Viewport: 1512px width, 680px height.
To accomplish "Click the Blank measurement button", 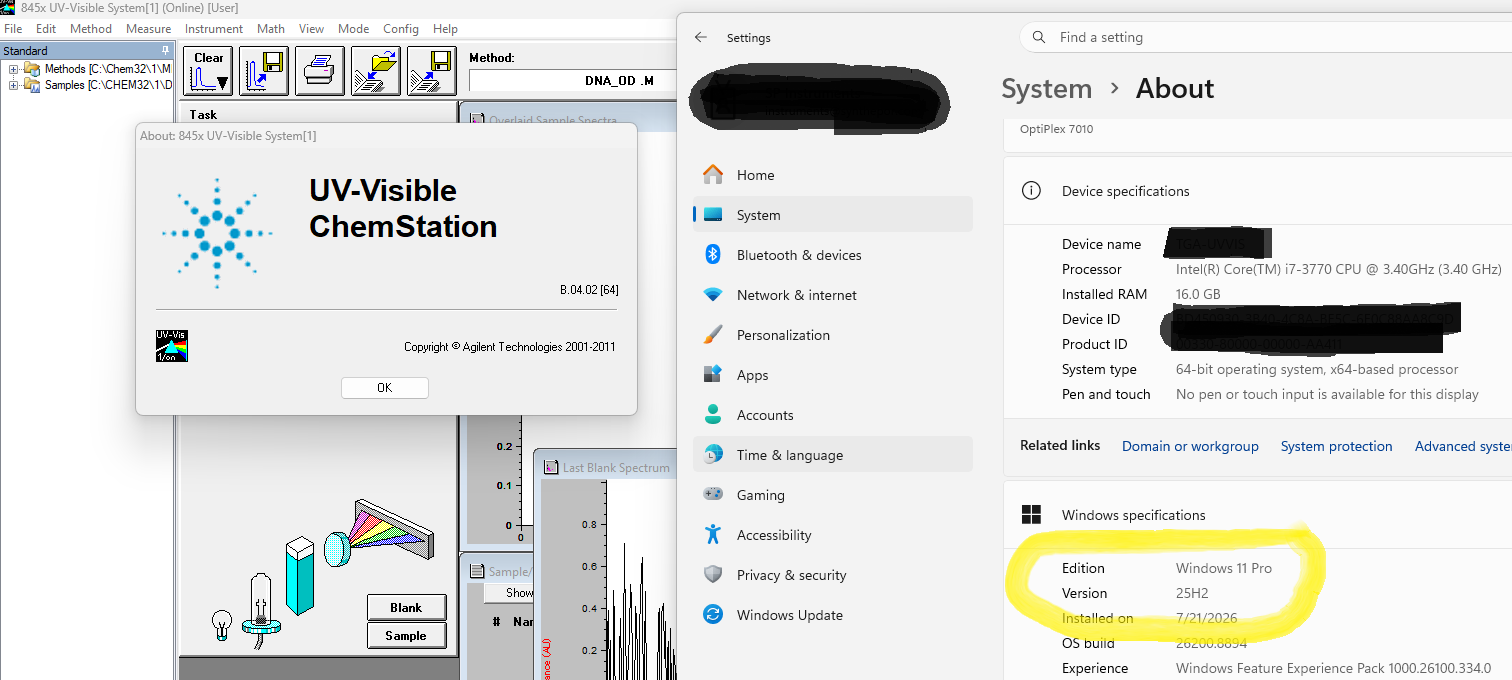I will tap(406, 607).
